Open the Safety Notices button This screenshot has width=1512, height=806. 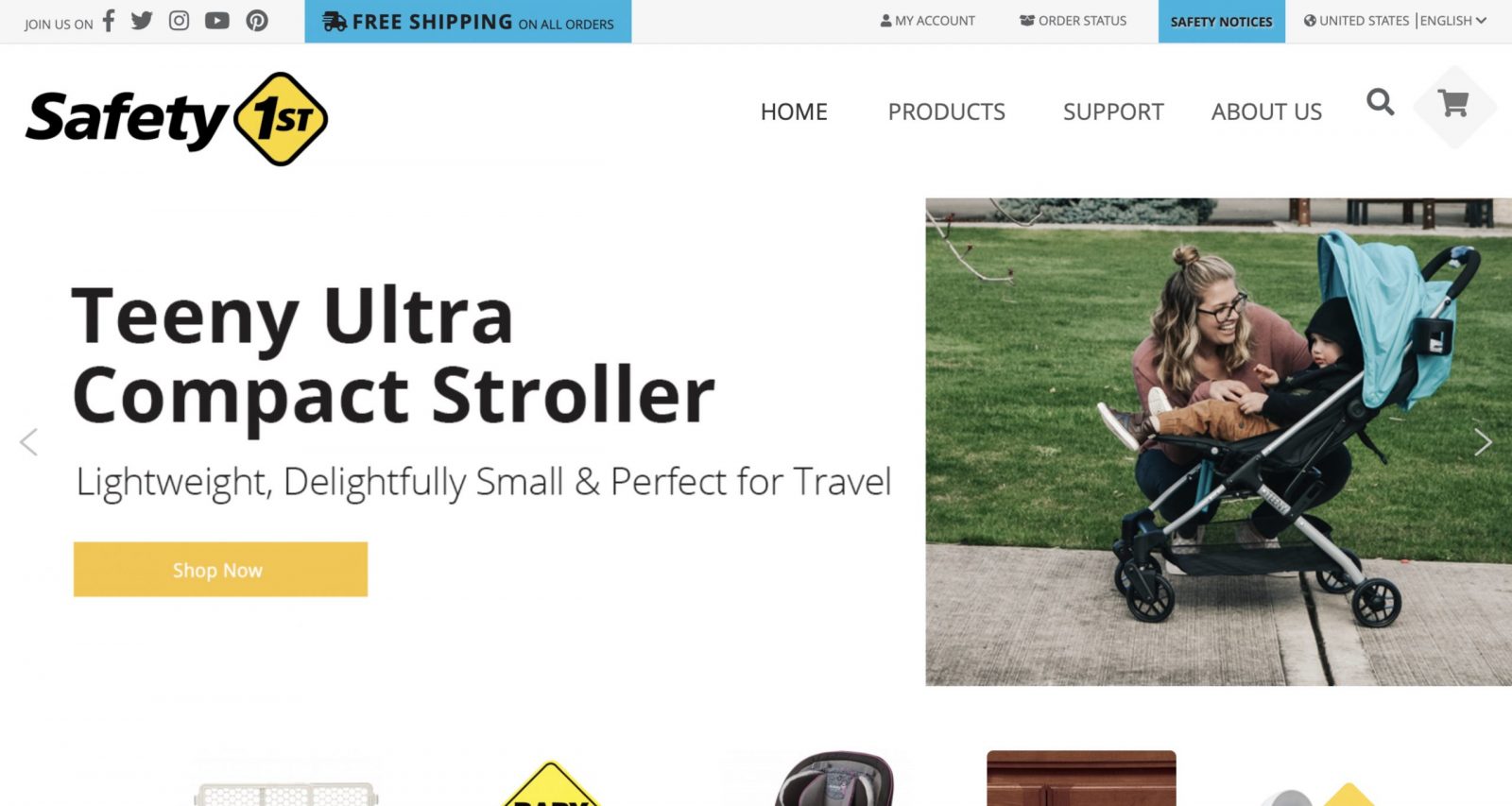pyautogui.click(x=1221, y=22)
